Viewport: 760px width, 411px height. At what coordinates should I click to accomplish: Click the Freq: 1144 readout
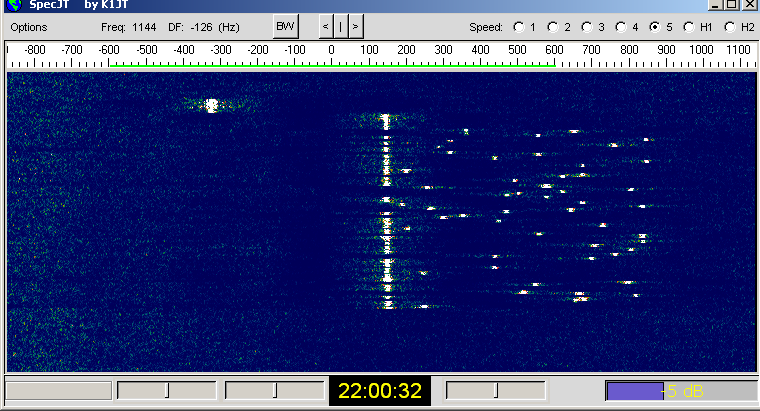124,27
